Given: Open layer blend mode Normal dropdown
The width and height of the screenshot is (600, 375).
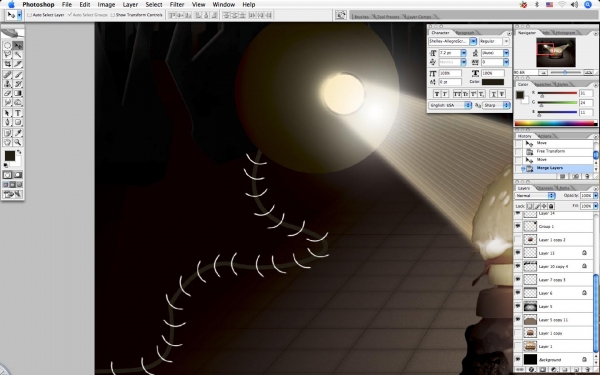Looking at the screenshot, I should tap(535, 196).
